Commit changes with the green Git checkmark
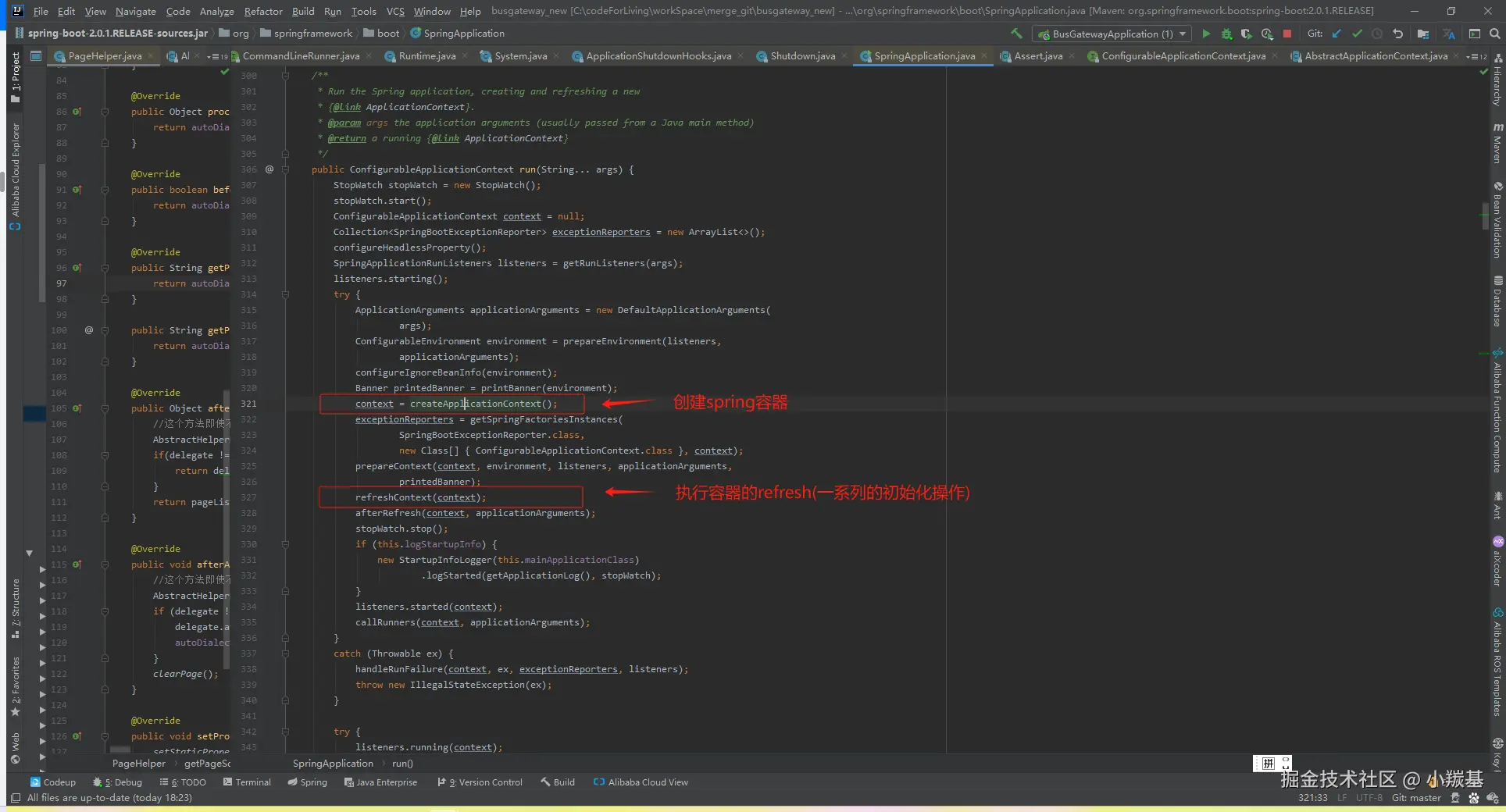 coord(1357,34)
